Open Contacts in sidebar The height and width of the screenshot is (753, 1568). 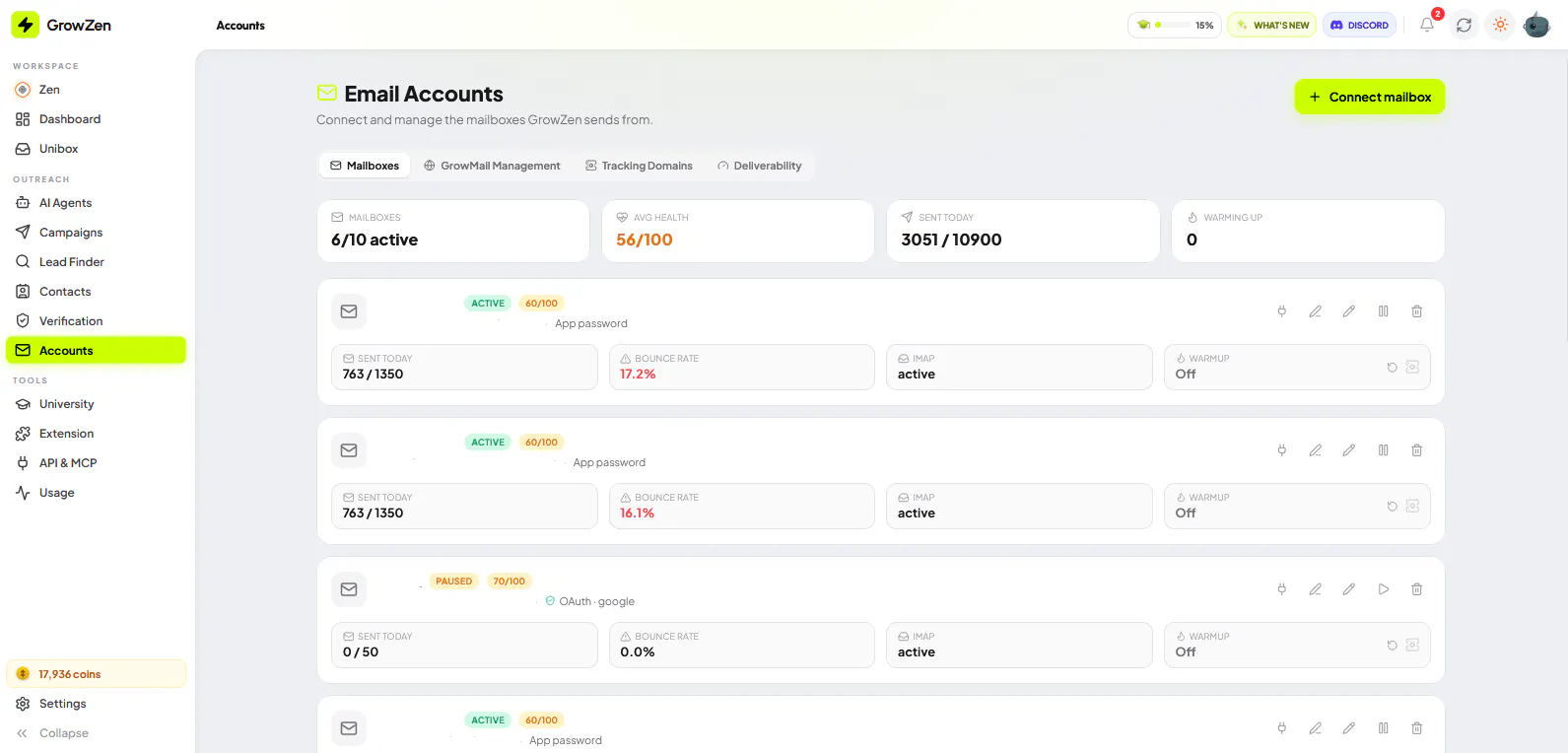point(96,292)
